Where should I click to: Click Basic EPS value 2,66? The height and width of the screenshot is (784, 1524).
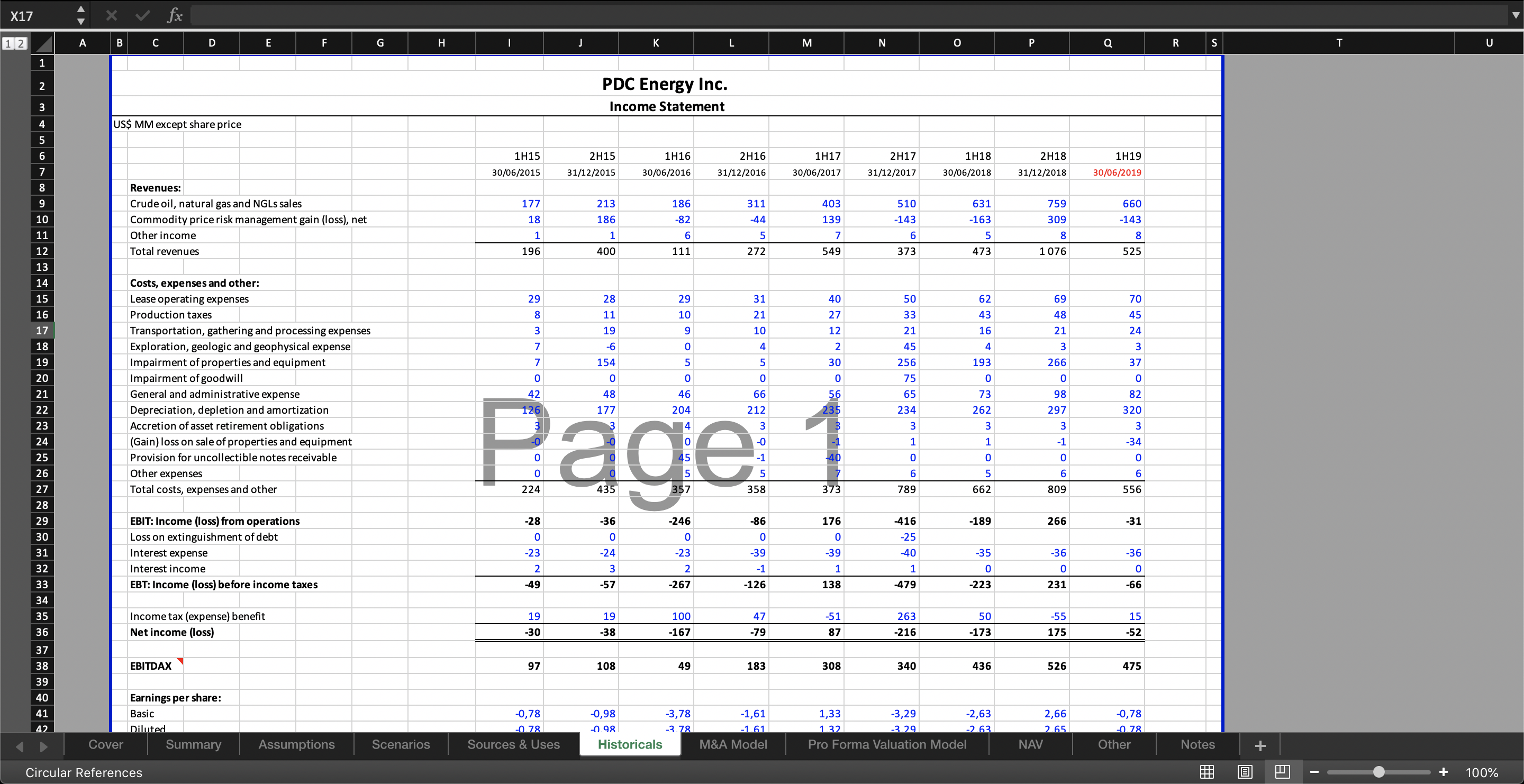pyautogui.click(x=1032, y=714)
